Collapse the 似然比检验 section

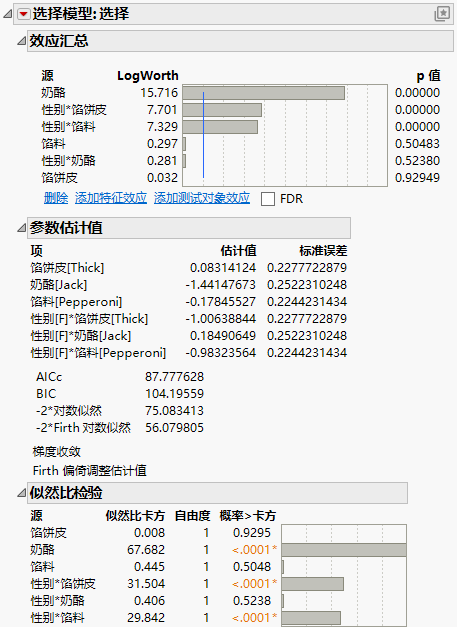tap(22, 493)
